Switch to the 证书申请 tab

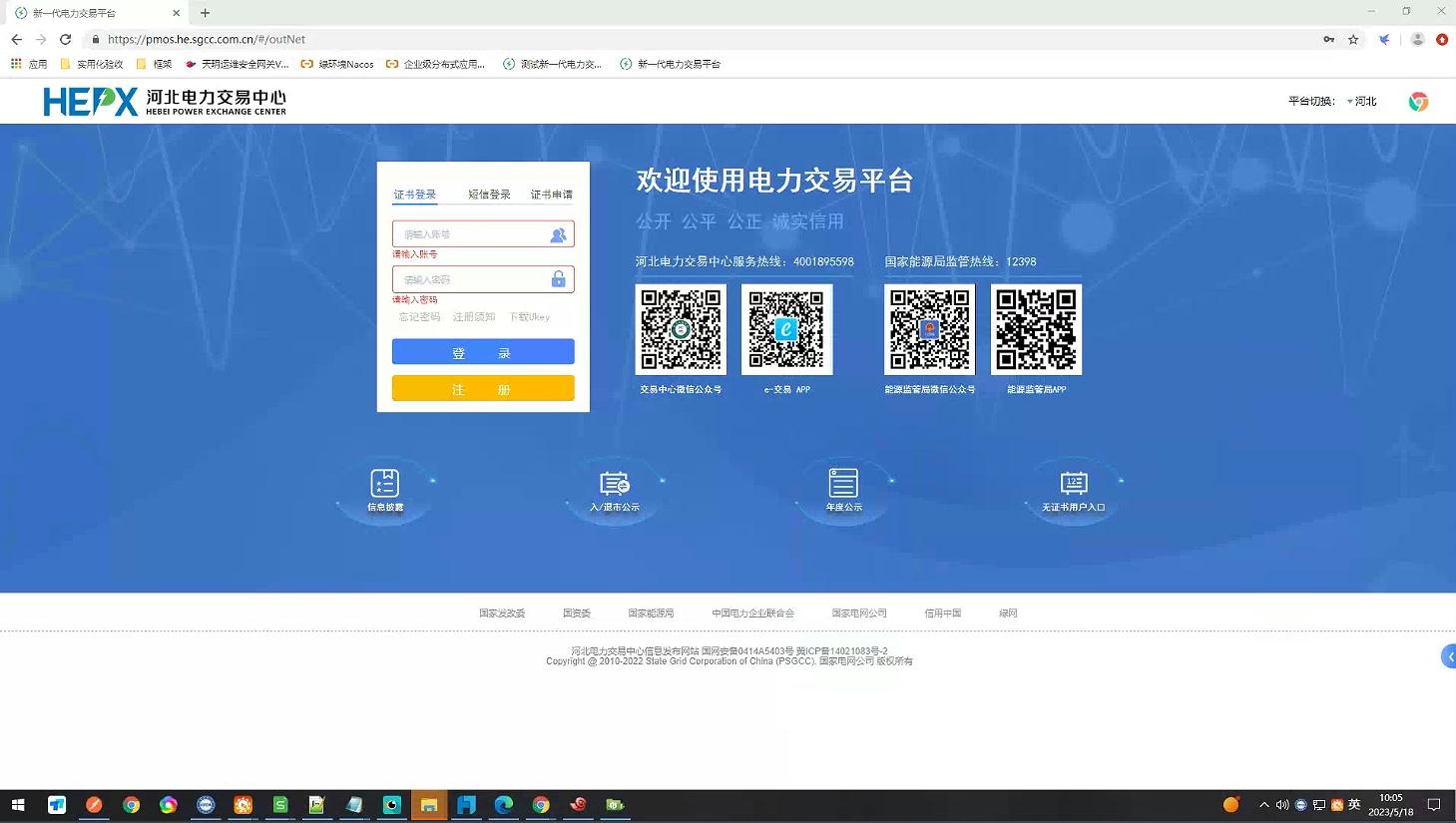point(552,195)
